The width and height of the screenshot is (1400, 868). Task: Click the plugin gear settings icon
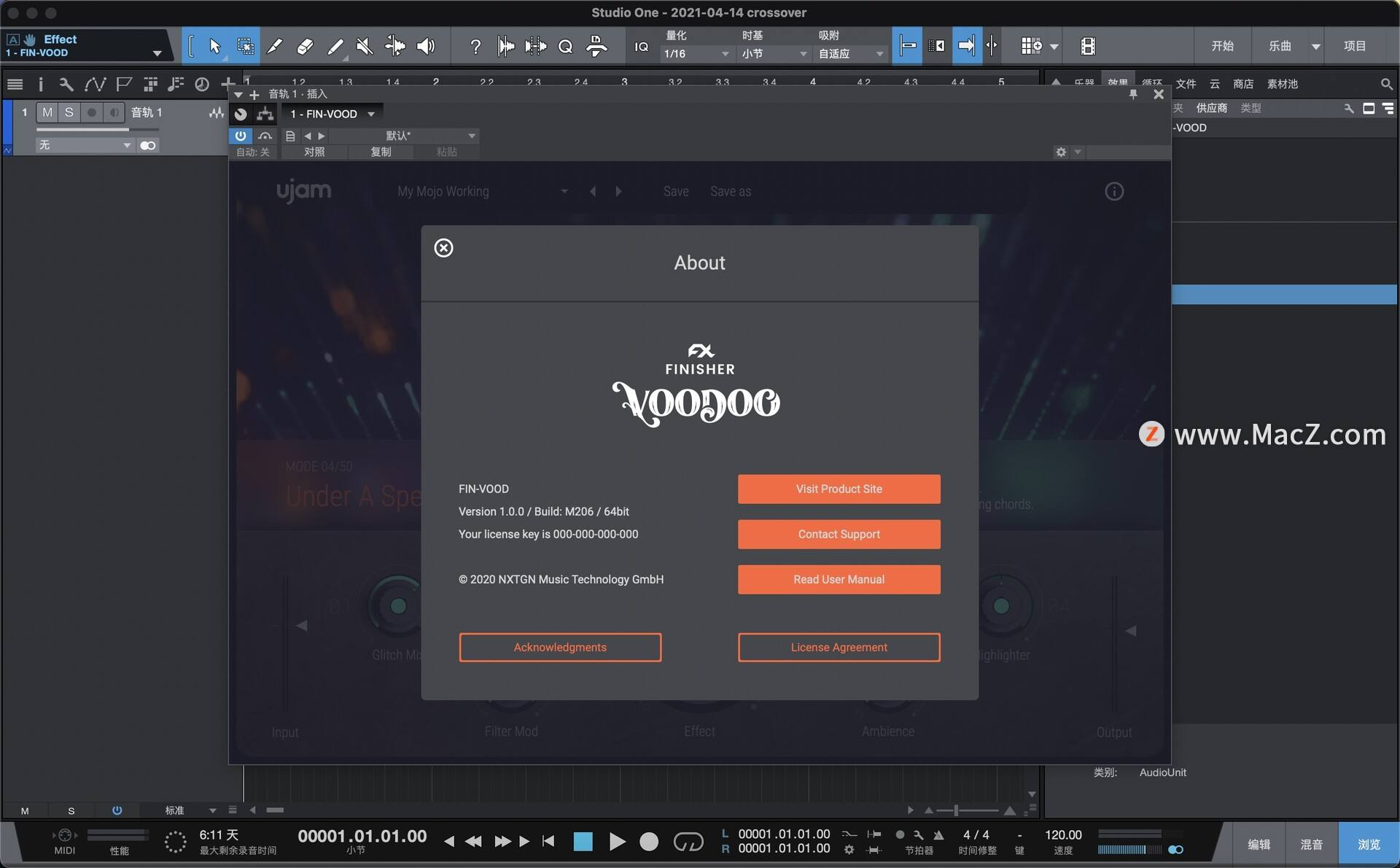(1061, 152)
